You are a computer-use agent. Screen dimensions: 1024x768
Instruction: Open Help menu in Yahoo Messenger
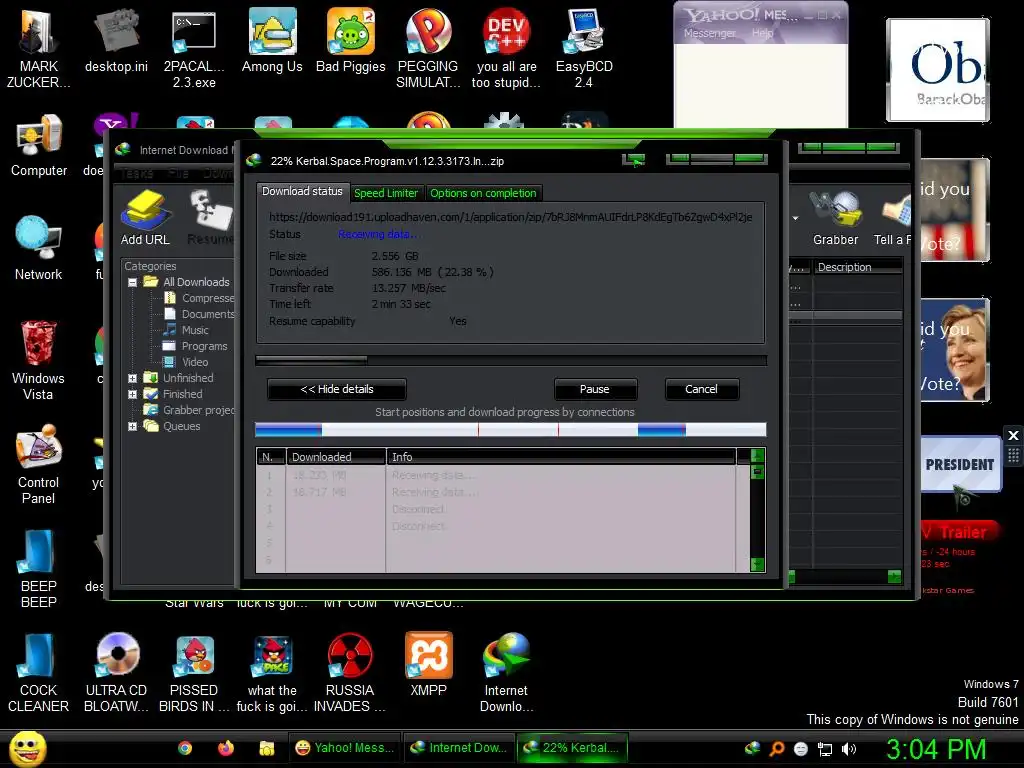click(x=763, y=33)
